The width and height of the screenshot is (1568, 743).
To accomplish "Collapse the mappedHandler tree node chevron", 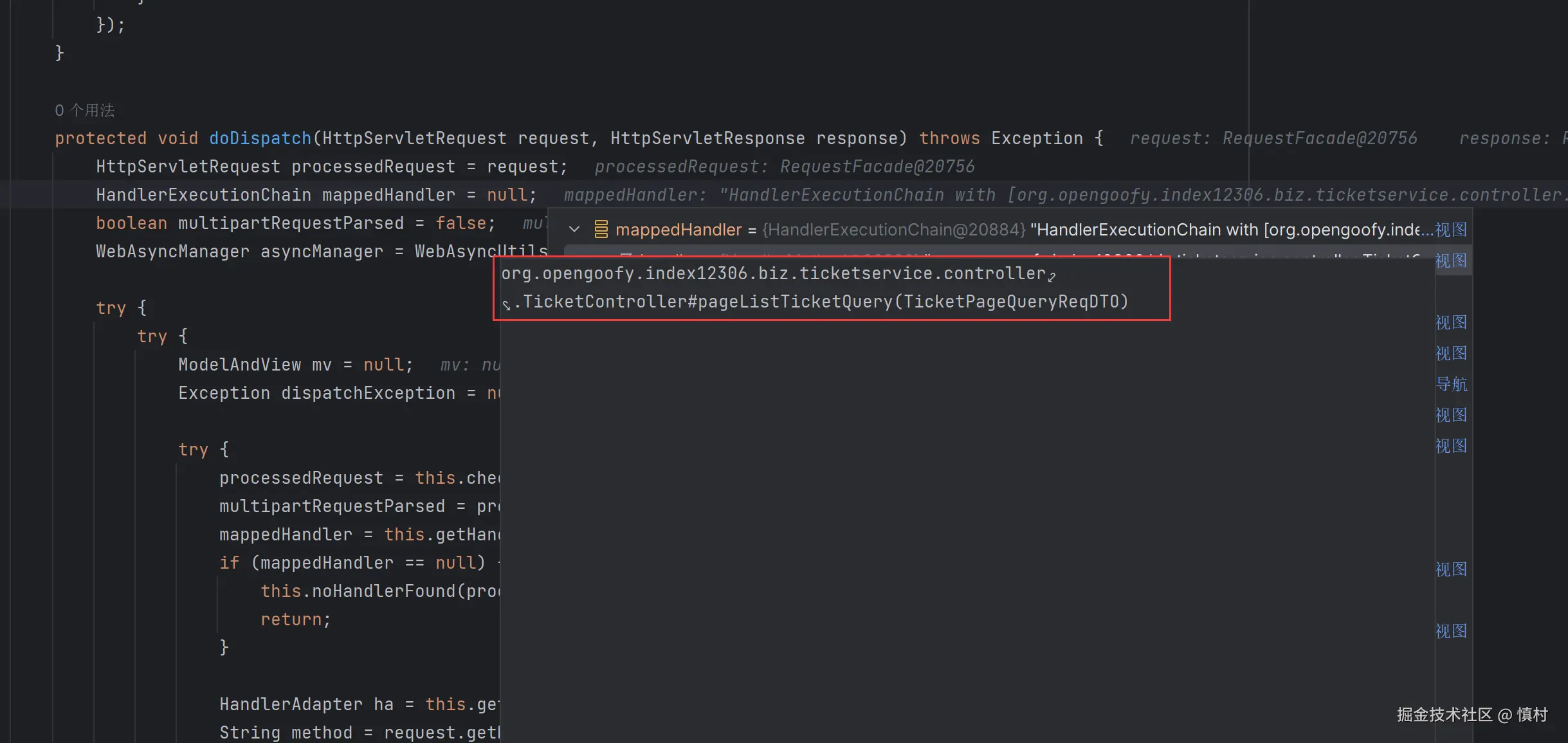I will [574, 229].
